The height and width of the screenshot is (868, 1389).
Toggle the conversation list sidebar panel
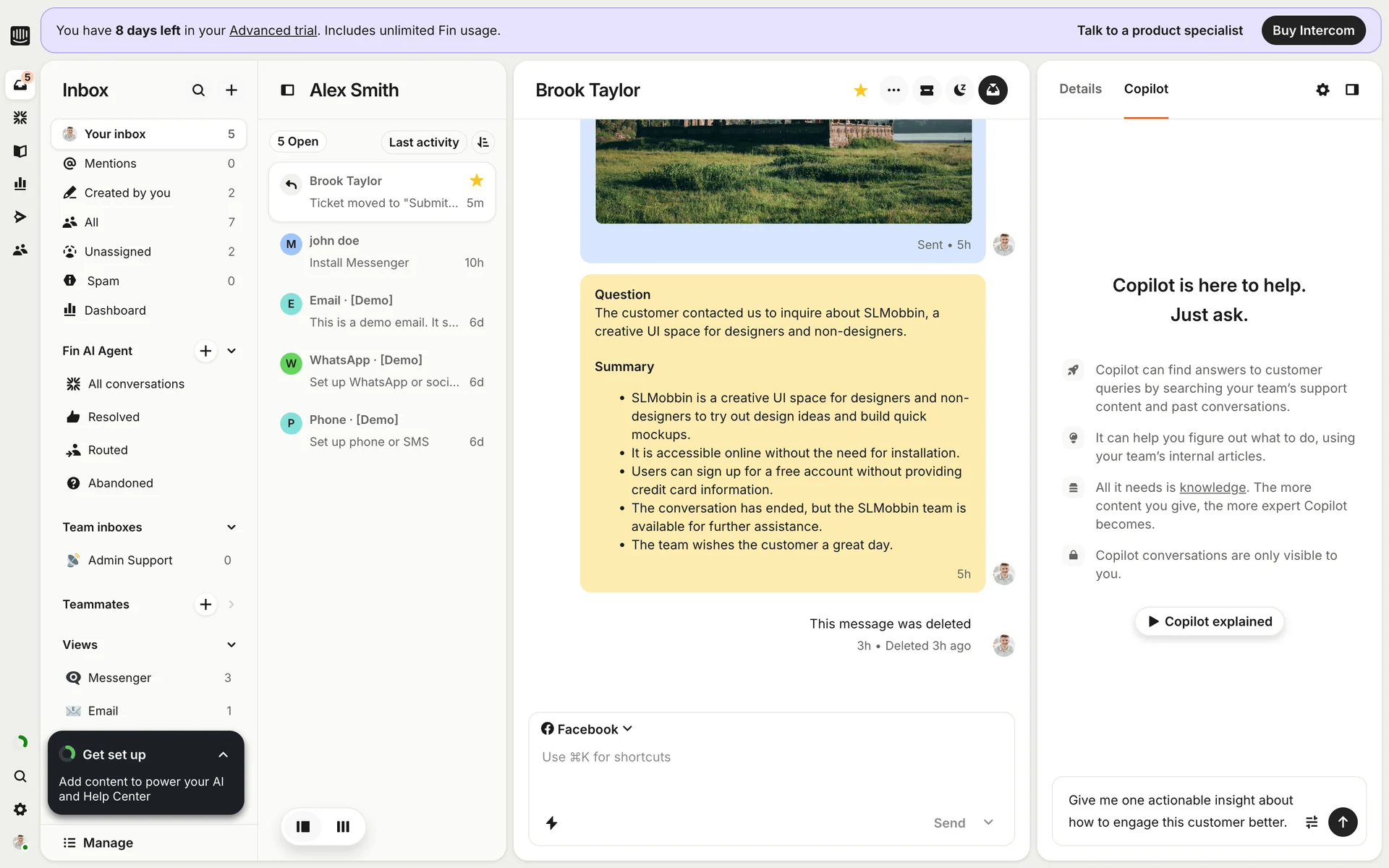pos(287,90)
